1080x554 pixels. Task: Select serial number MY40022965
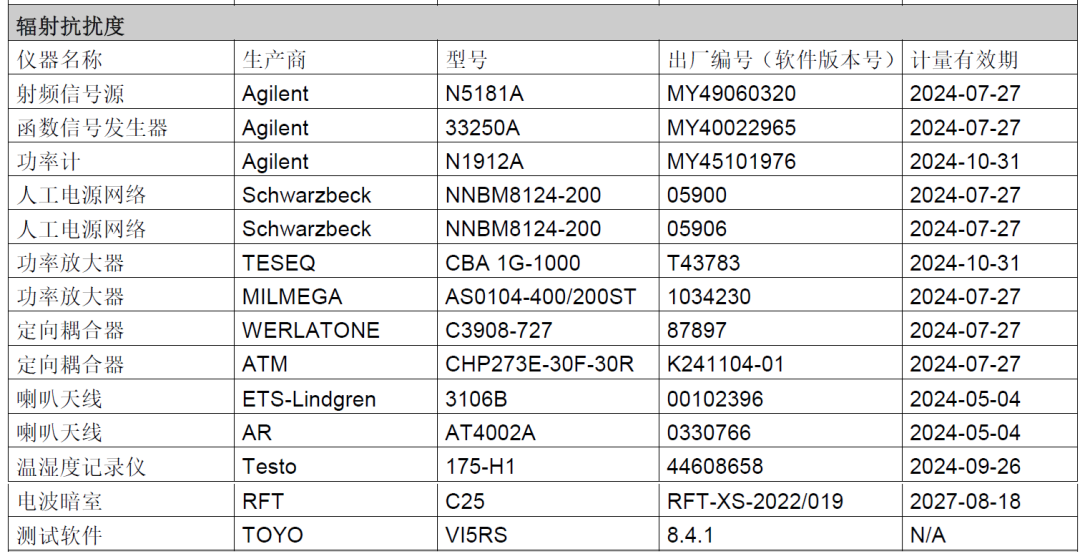[x=731, y=128]
